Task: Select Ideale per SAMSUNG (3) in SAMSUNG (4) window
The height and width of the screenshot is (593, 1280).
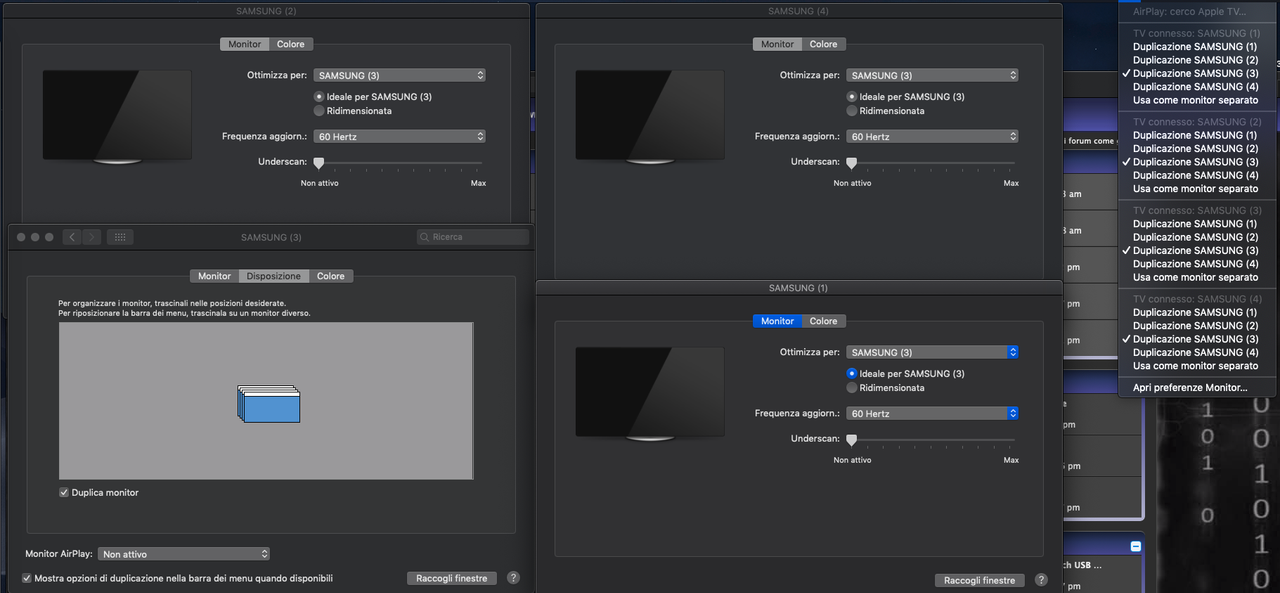Action: (852, 96)
